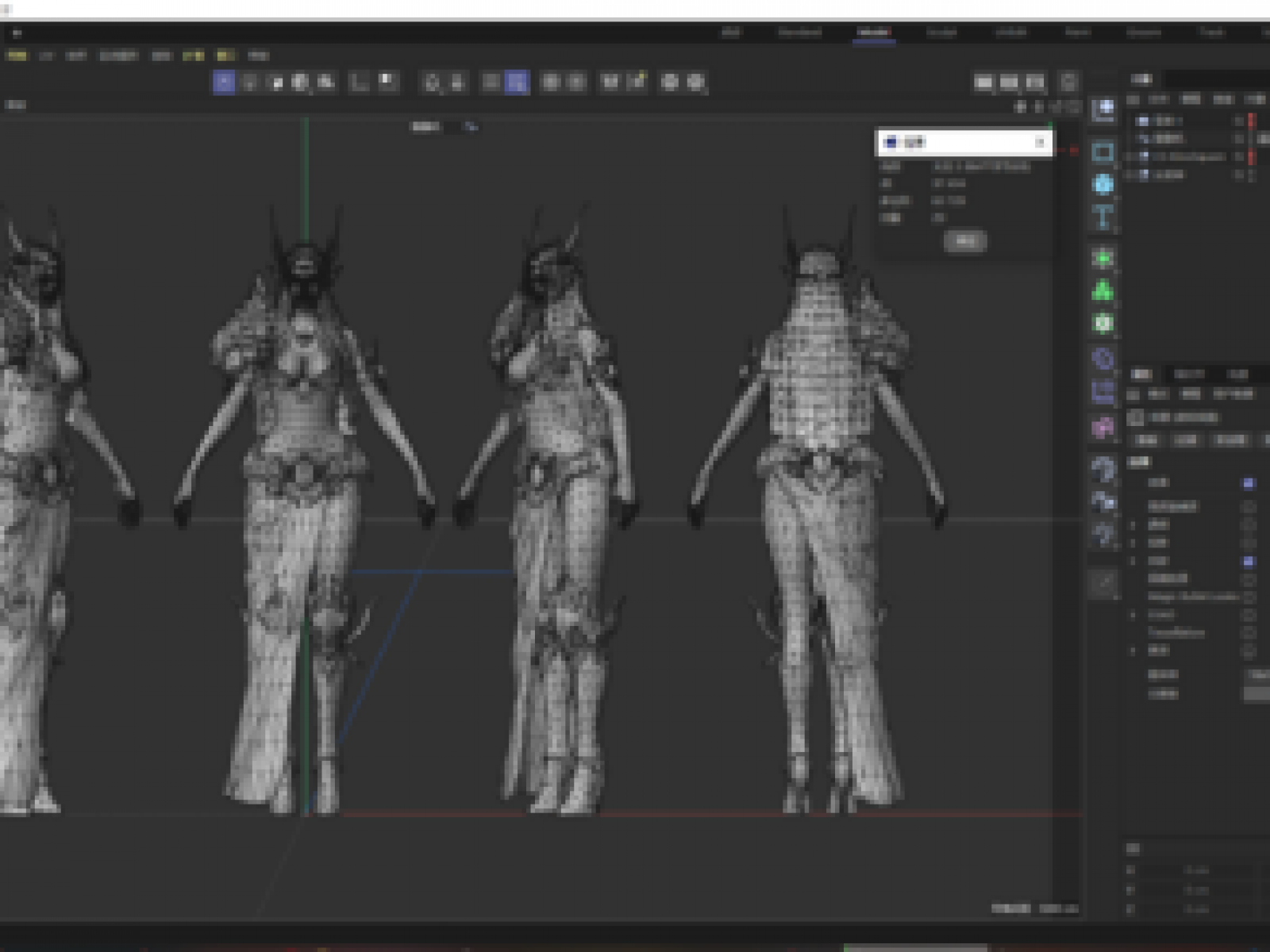Switch to the Paint layout tab
Screen dimensions: 1270x952
1077,33
